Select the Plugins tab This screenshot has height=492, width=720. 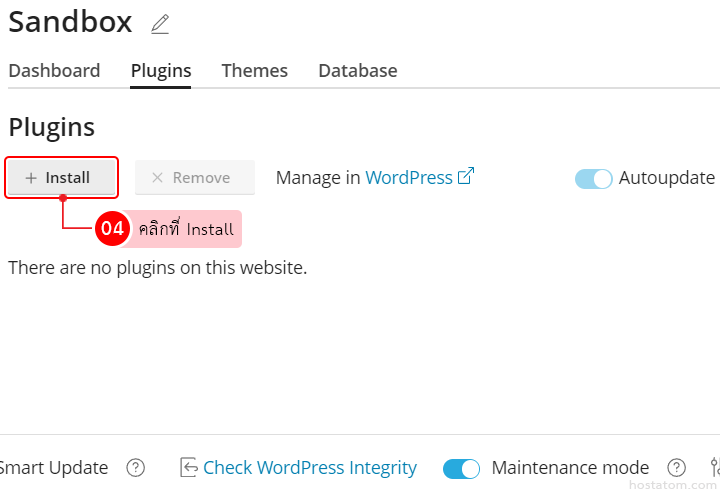tap(161, 71)
